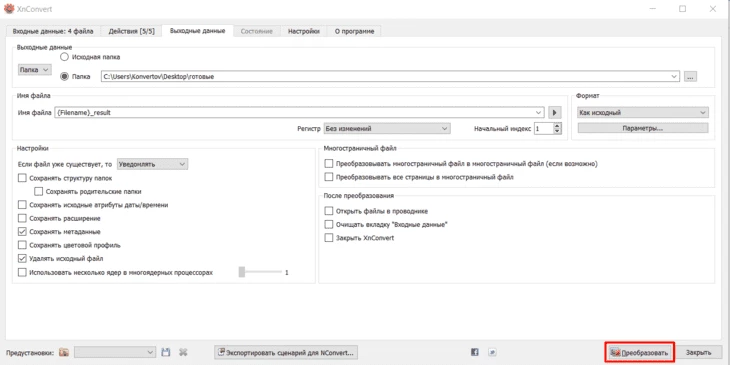Click the save preset floppy icon
This screenshot has height=365, width=730.
coord(165,352)
